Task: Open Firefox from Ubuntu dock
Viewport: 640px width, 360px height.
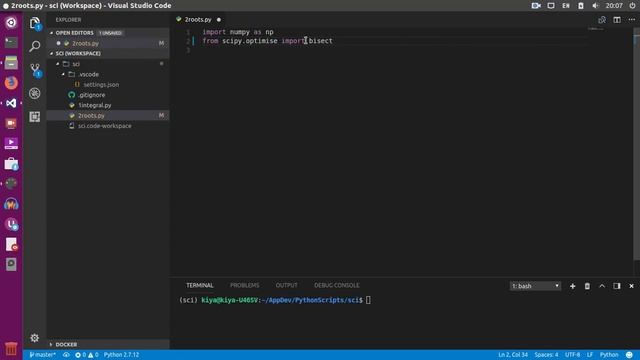Action: (x=11, y=83)
